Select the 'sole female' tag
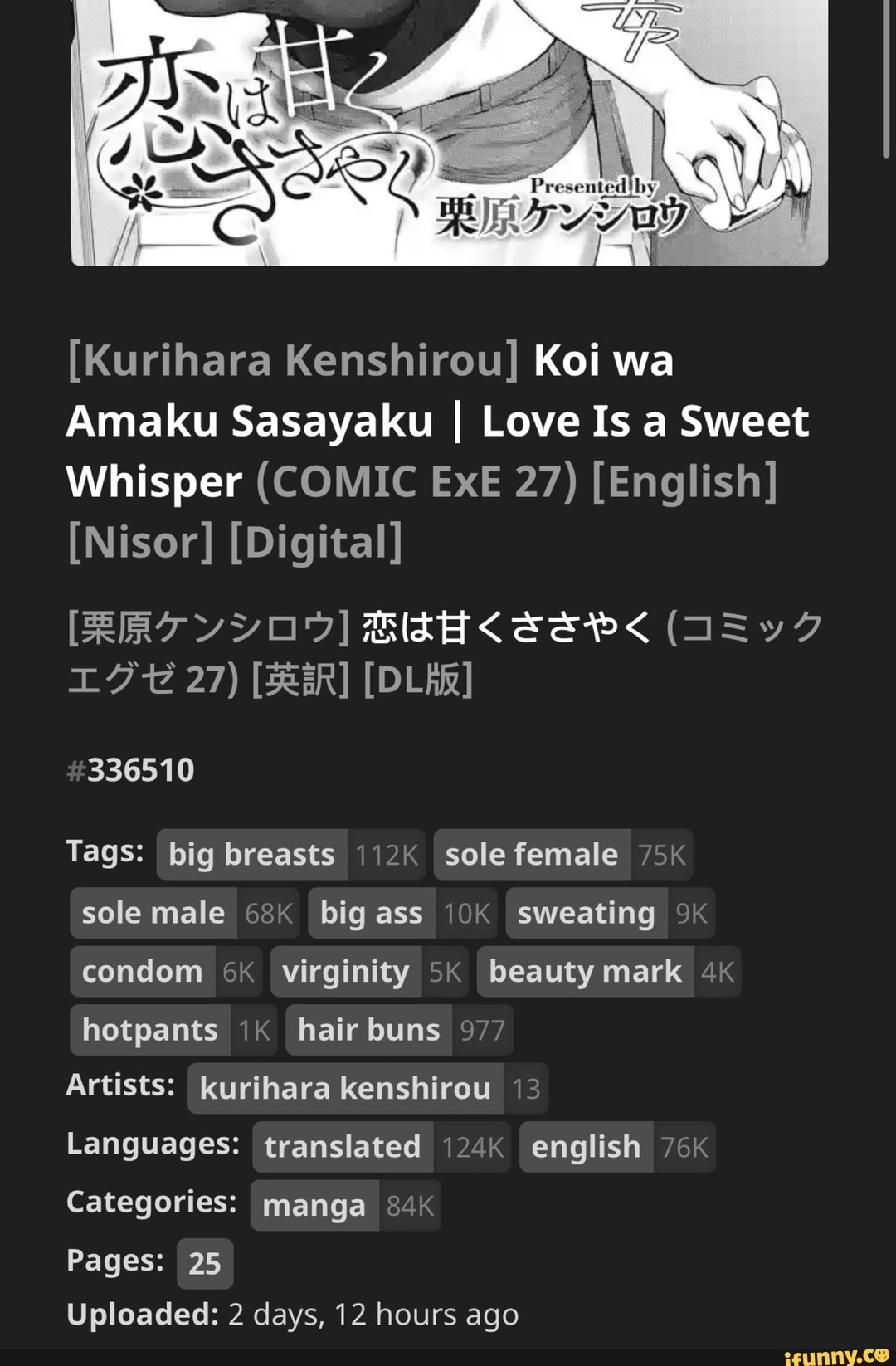This screenshot has width=896, height=1366. pyautogui.click(x=532, y=855)
